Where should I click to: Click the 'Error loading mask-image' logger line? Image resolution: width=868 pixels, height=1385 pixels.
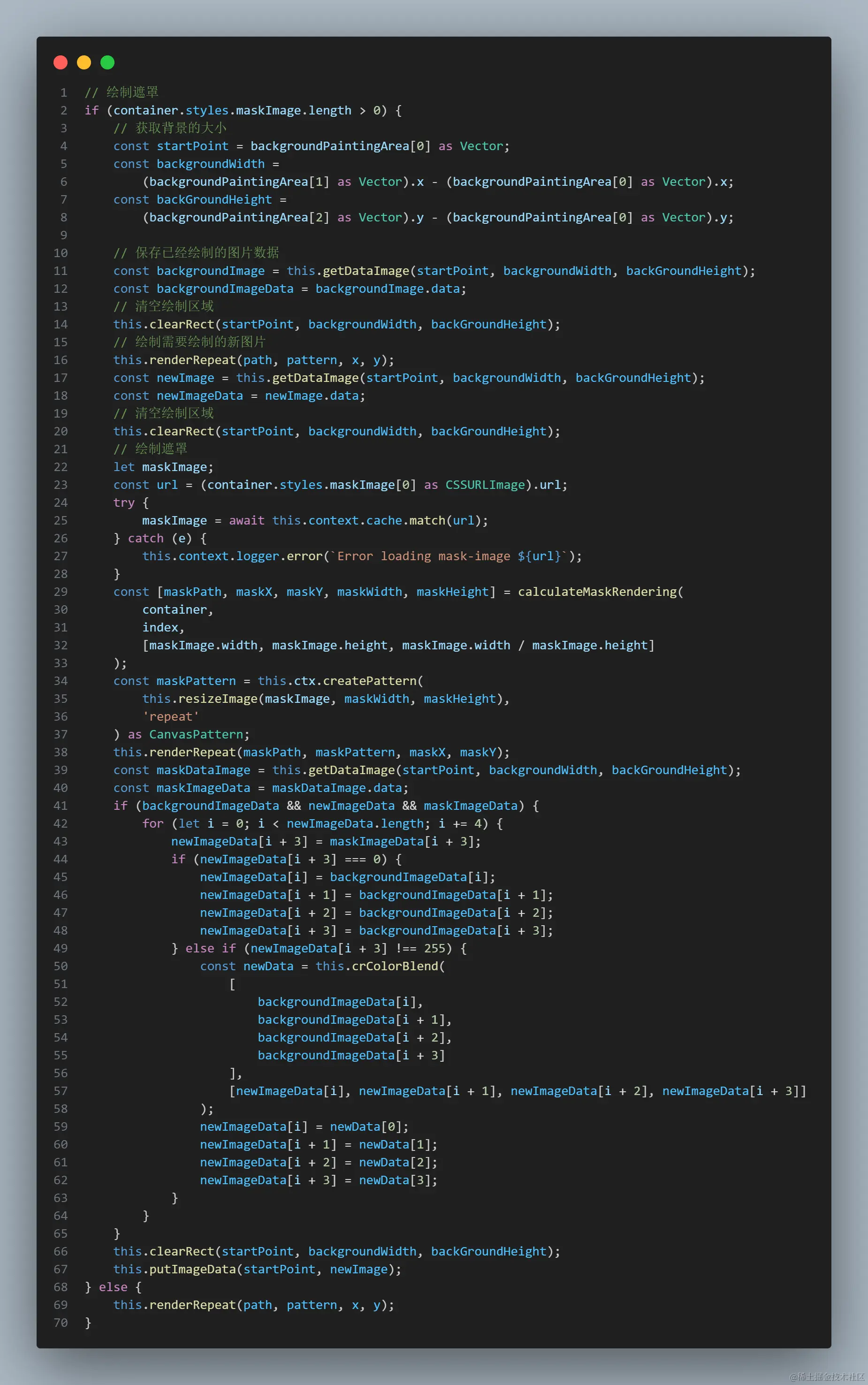tap(362, 556)
